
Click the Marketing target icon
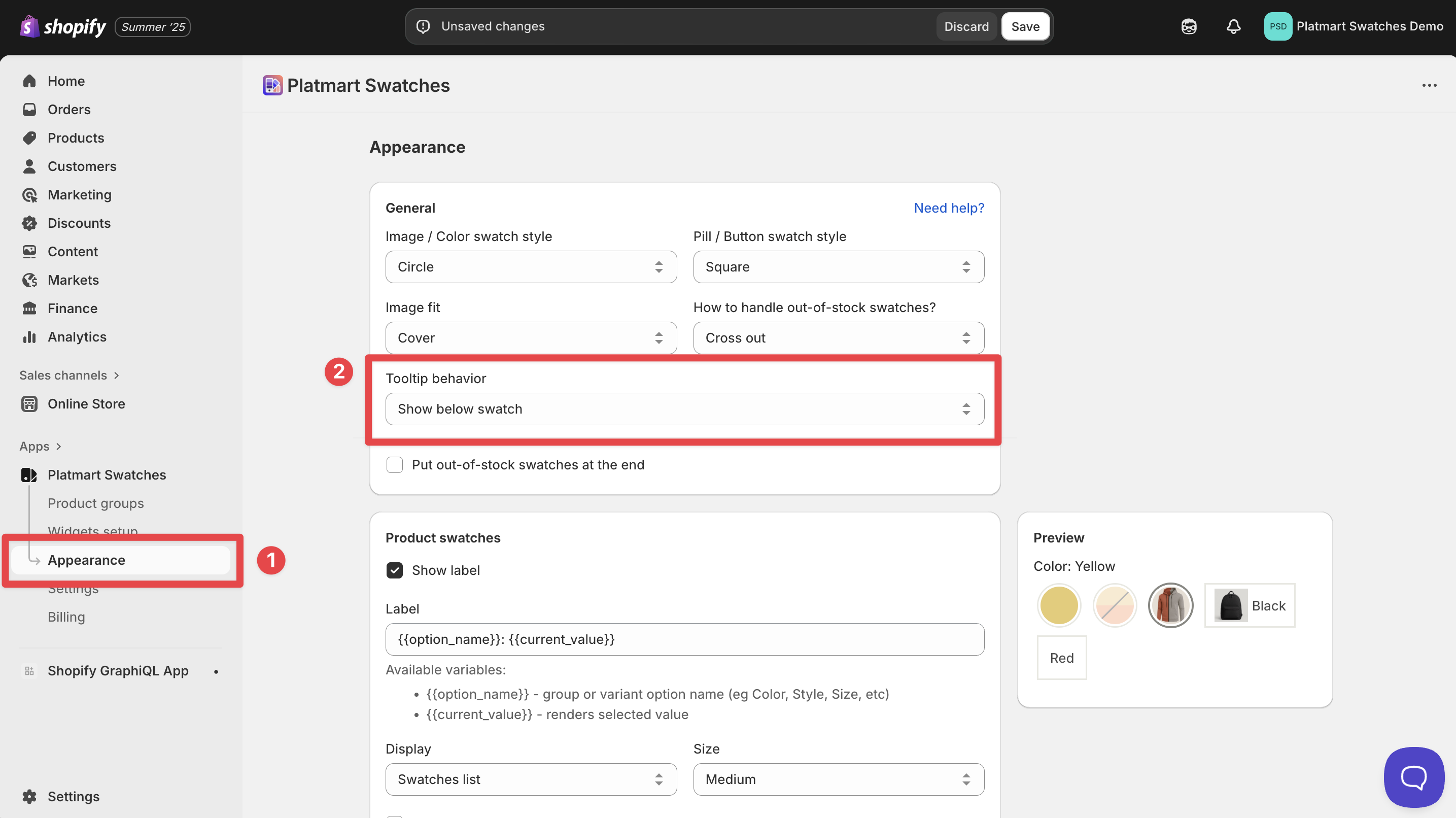click(29, 195)
